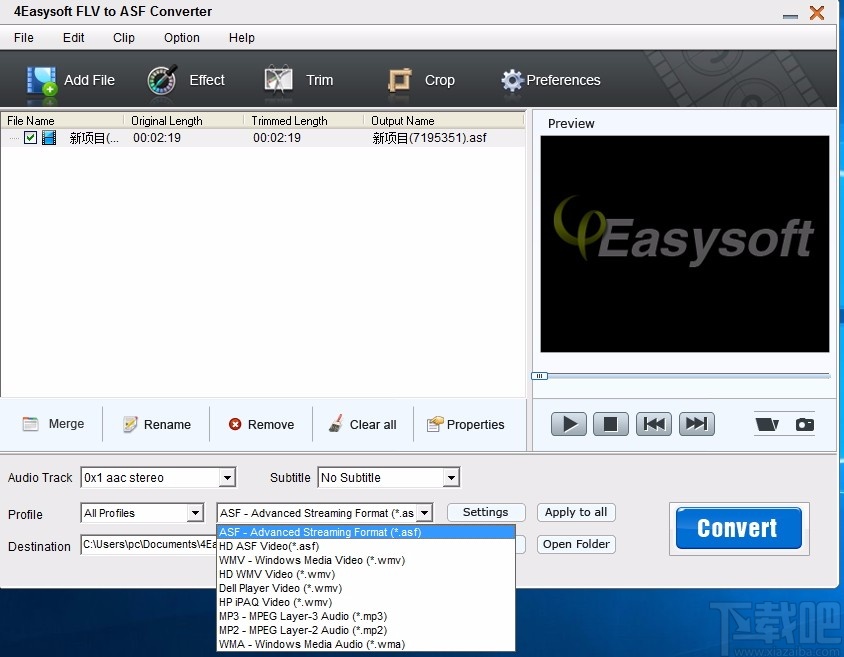Uncheck the 新项目 file checkbox
Viewport: 844px width, 657px height.
click(30, 137)
